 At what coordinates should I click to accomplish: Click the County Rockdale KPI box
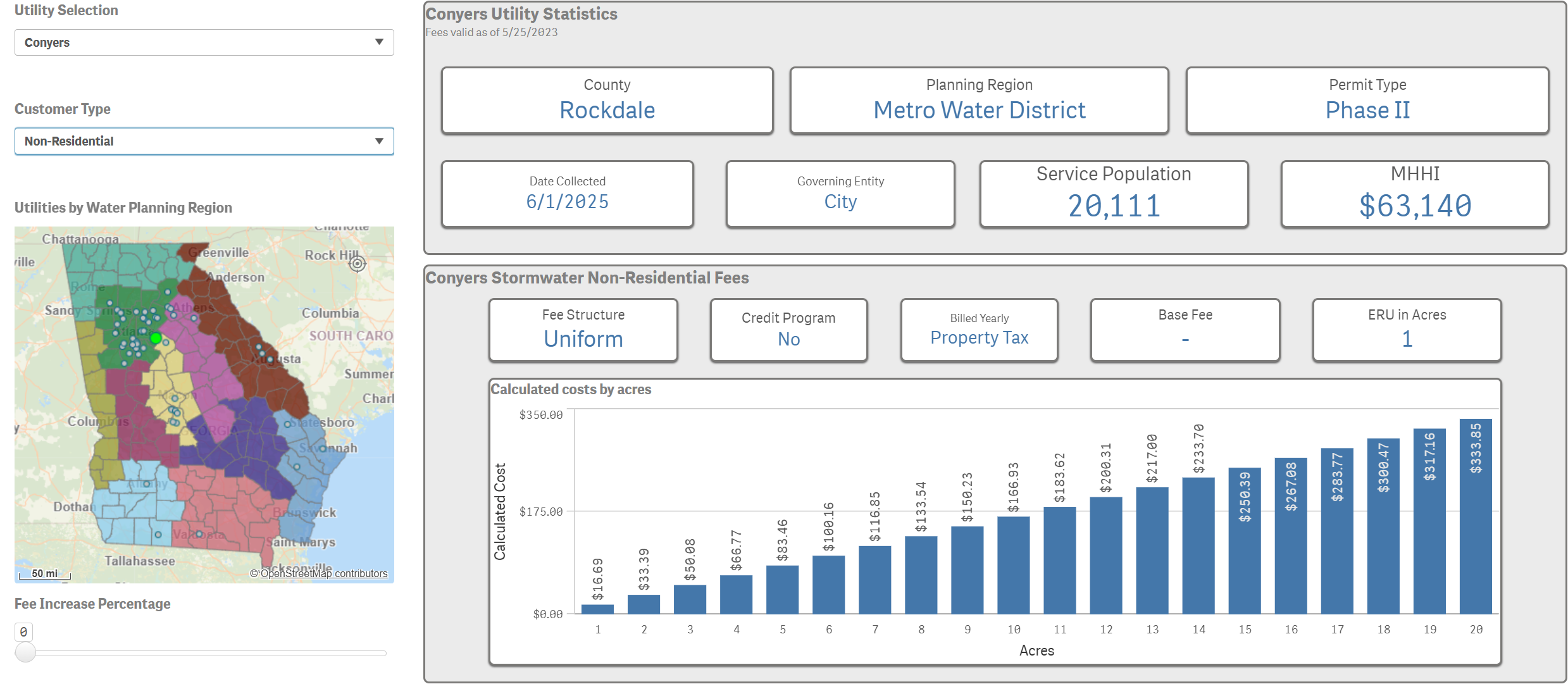tap(607, 100)
